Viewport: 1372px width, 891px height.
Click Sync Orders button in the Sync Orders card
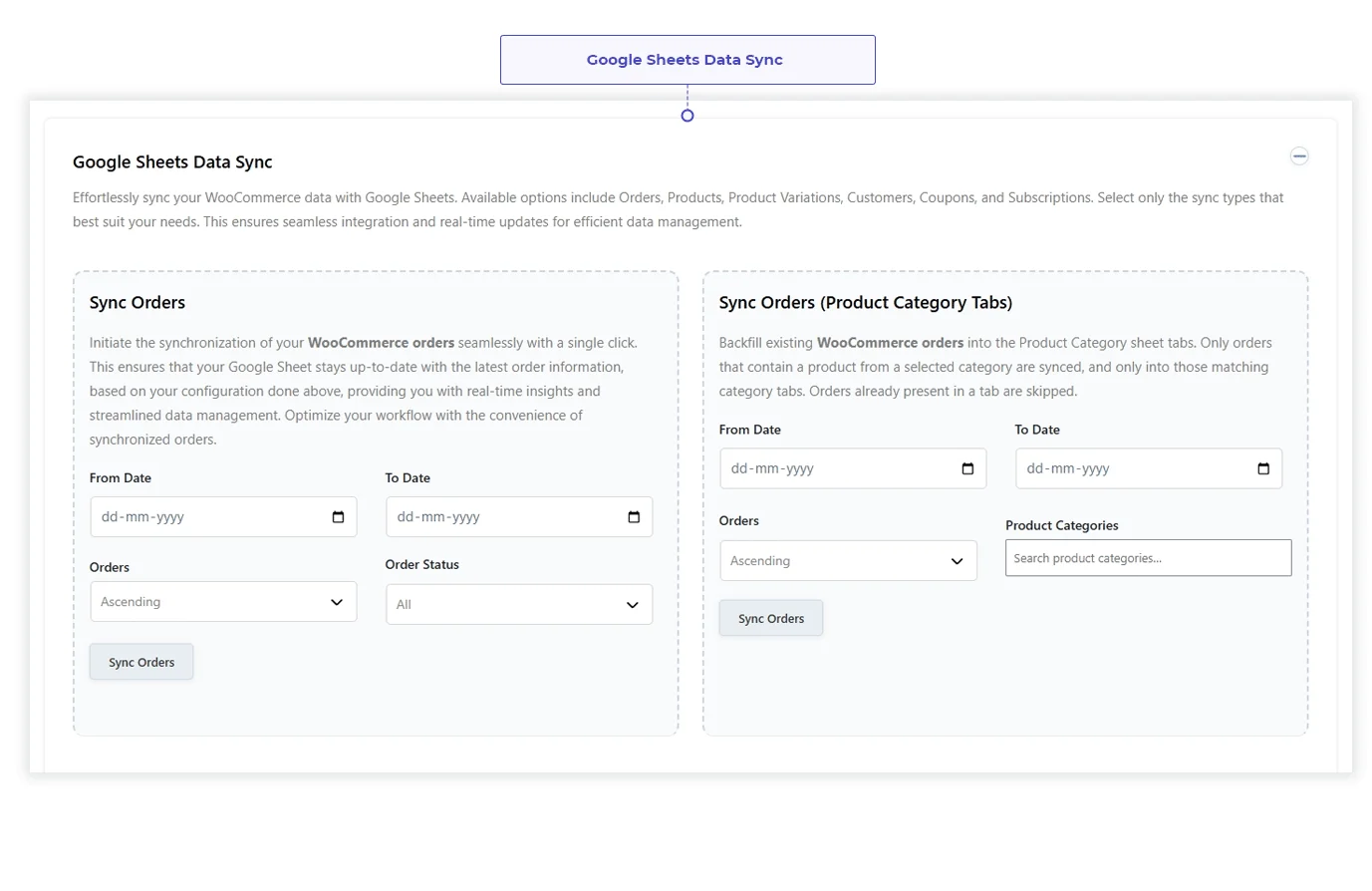click(x=141, y=662)
